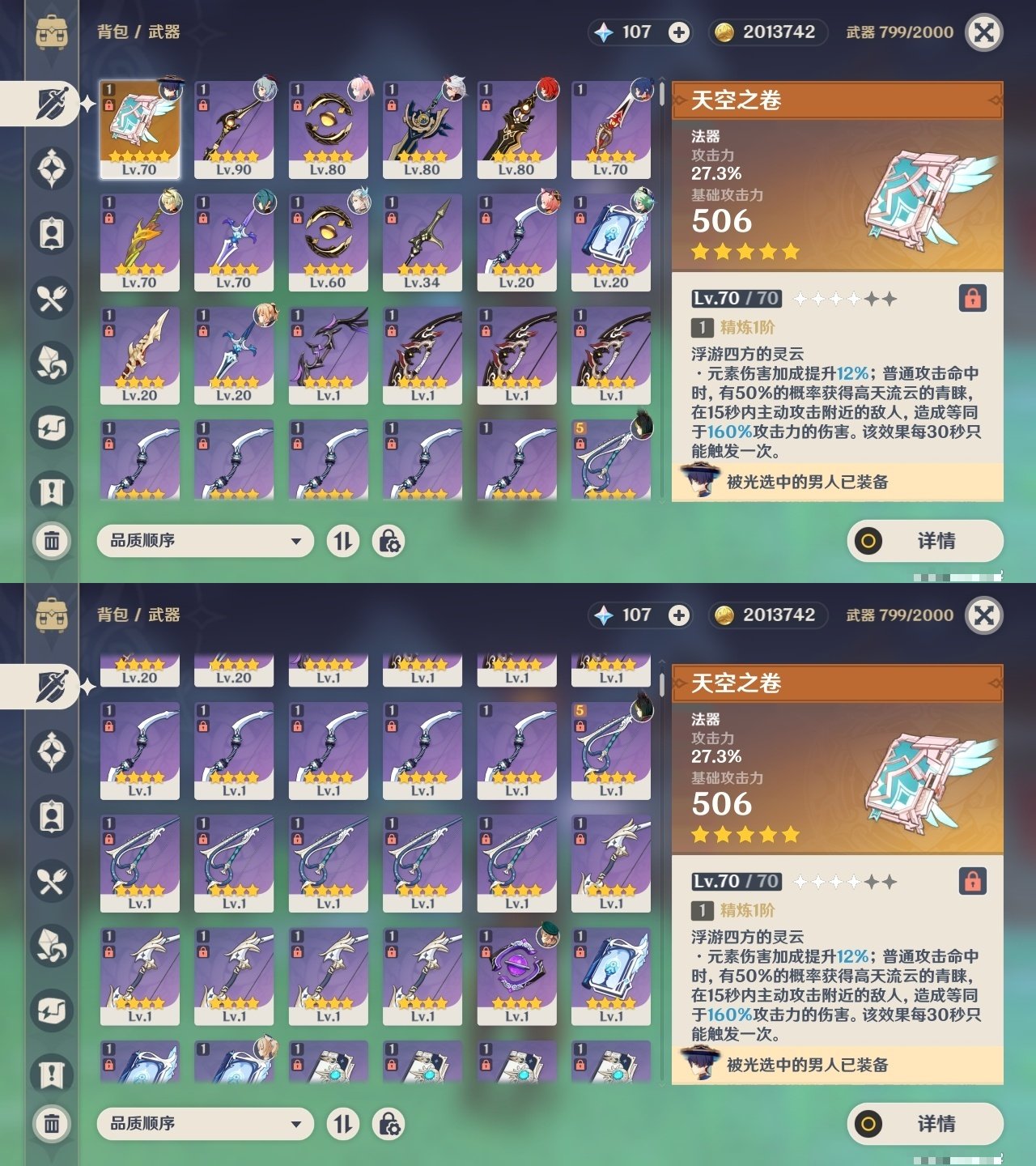Select the Lv.90 polearm weapon thumbnail

coord(234,130)
